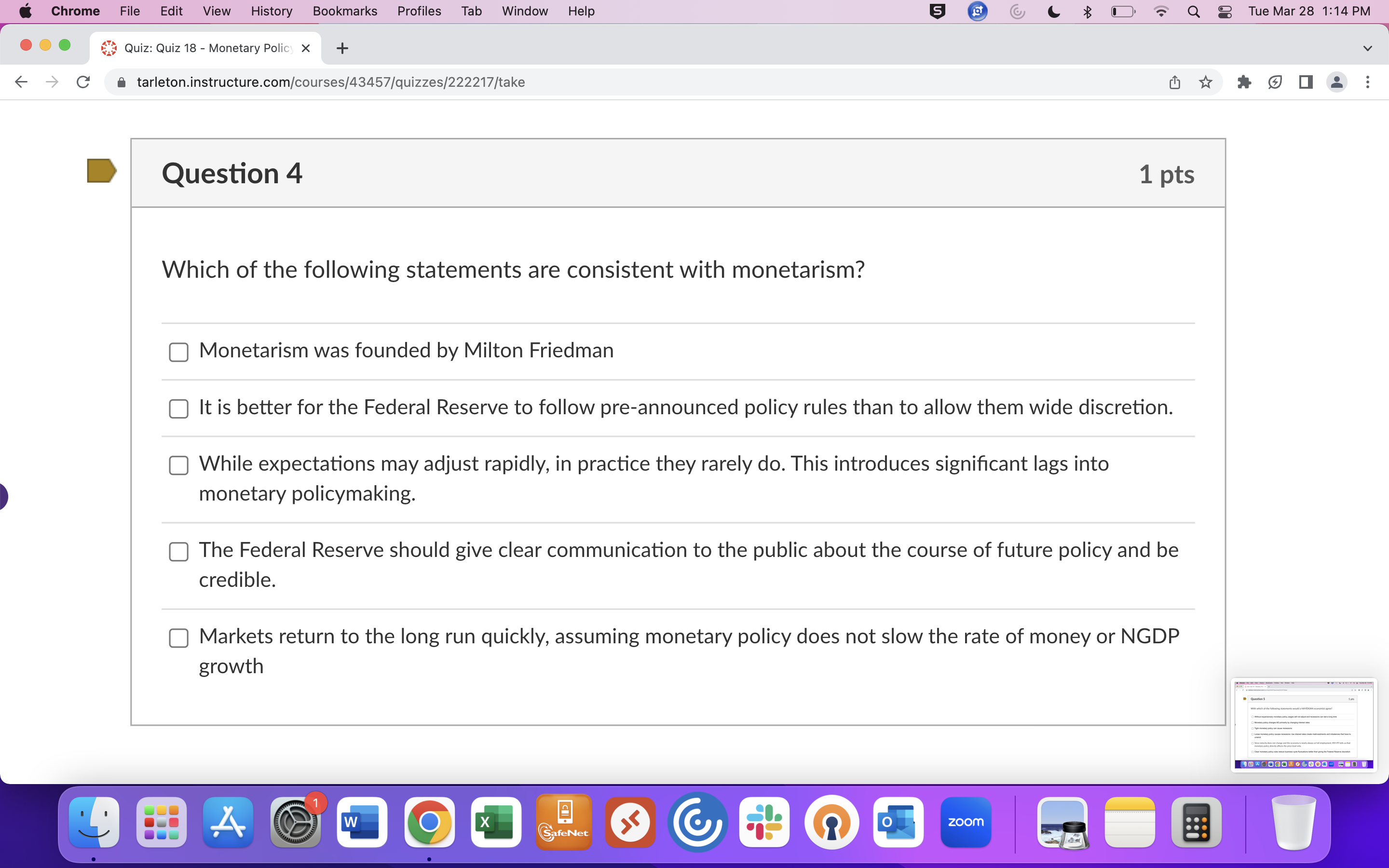
Task: Select the pre-announced policy rules answer
Action: pyautogui.click(x=178, y=409)
